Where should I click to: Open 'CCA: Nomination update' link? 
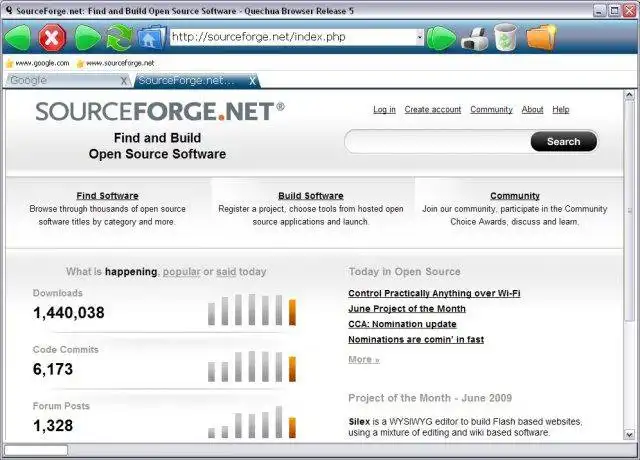click(x=402, y=324)
